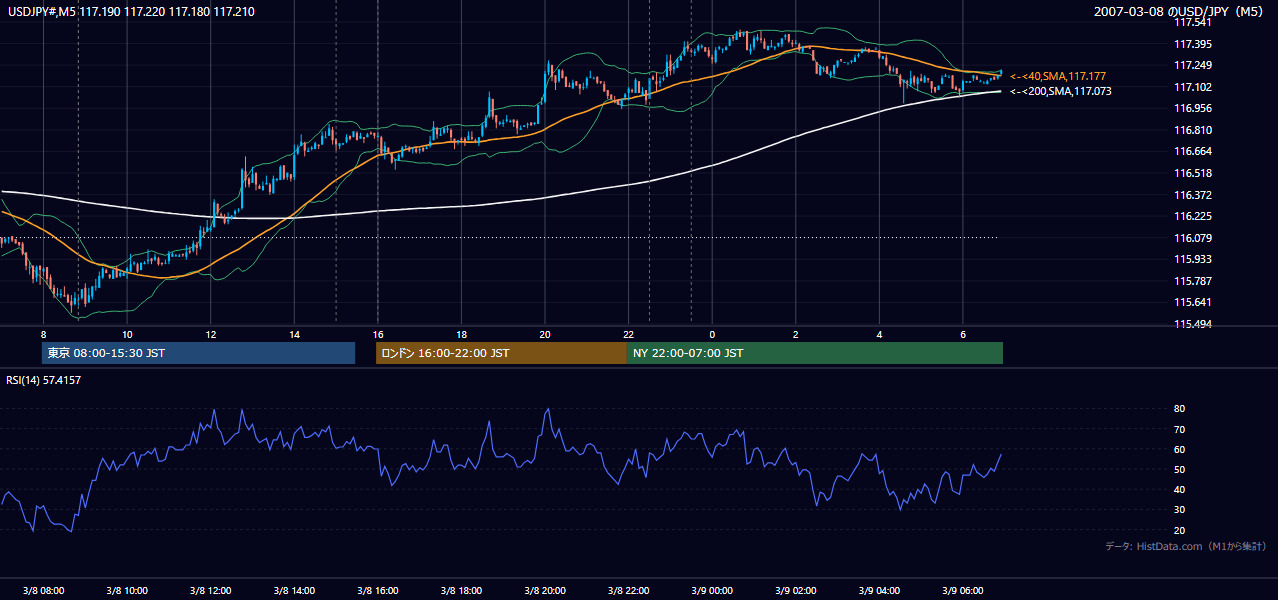This screenshot has height=600, width=1278.
Task: Click the 東京 08:00-15:30 JST session bar
Action: click(199, 353)
